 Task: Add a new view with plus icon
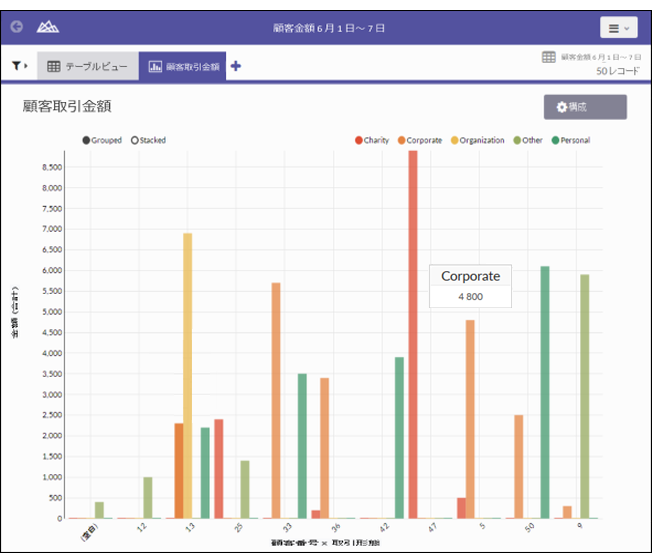tap(236, 67)
